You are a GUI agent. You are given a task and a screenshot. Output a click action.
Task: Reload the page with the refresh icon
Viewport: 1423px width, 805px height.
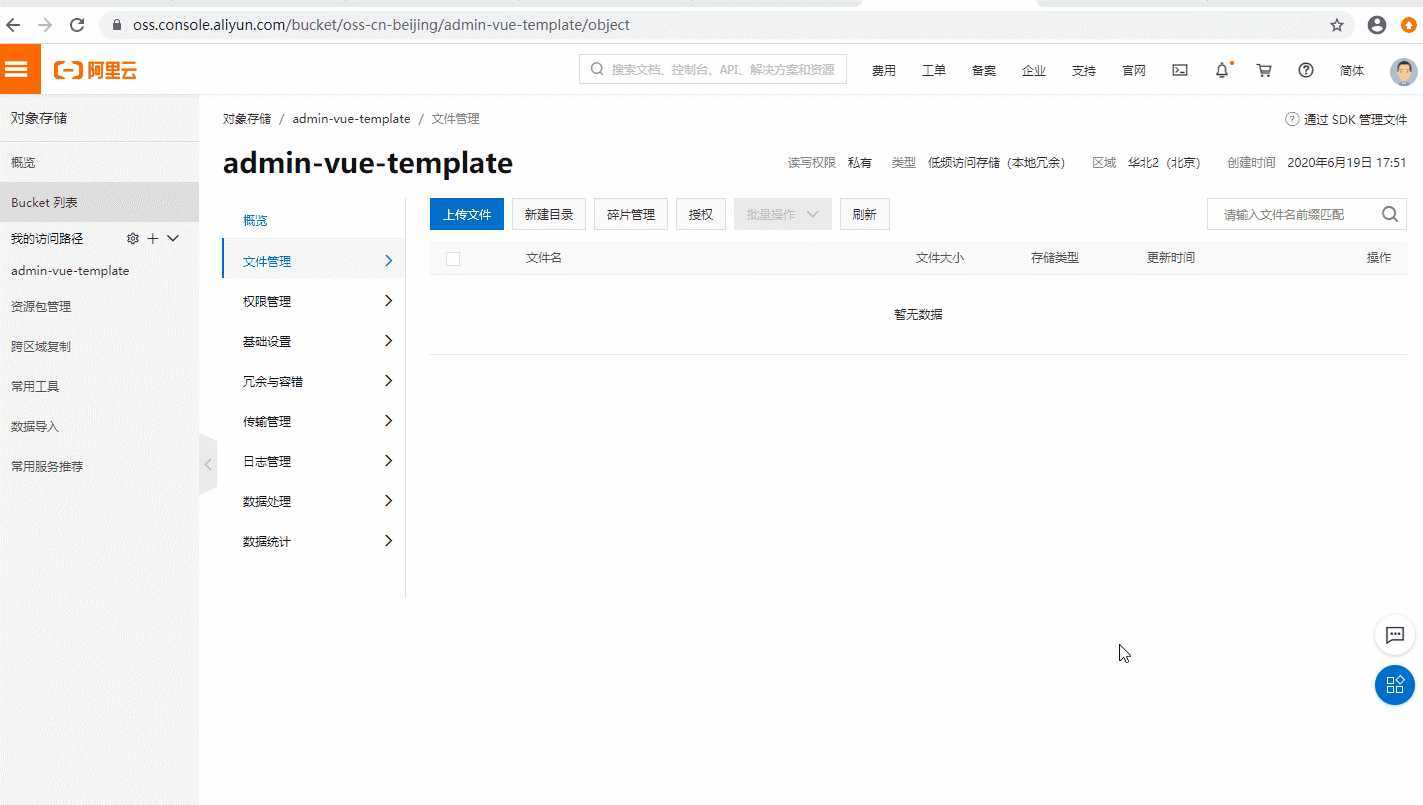(77, 25)
